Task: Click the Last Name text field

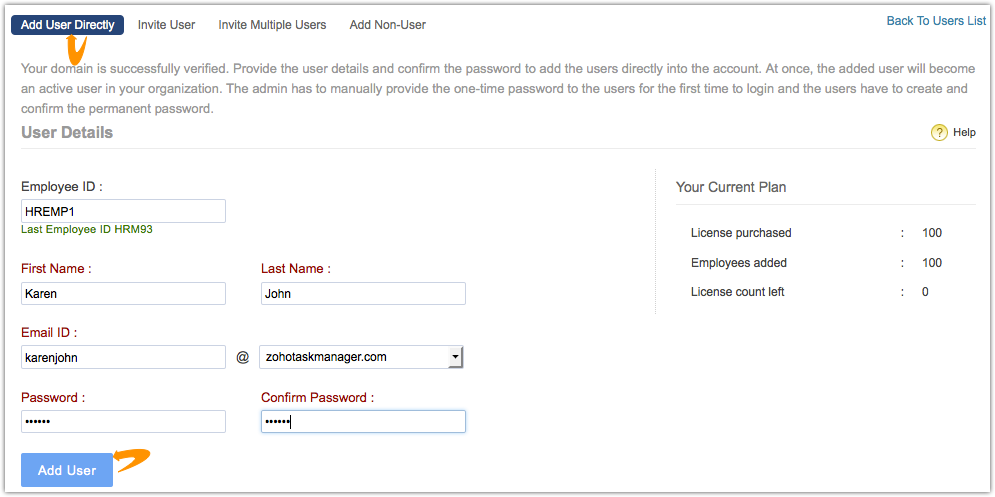Action: click(x=363, y=294)
